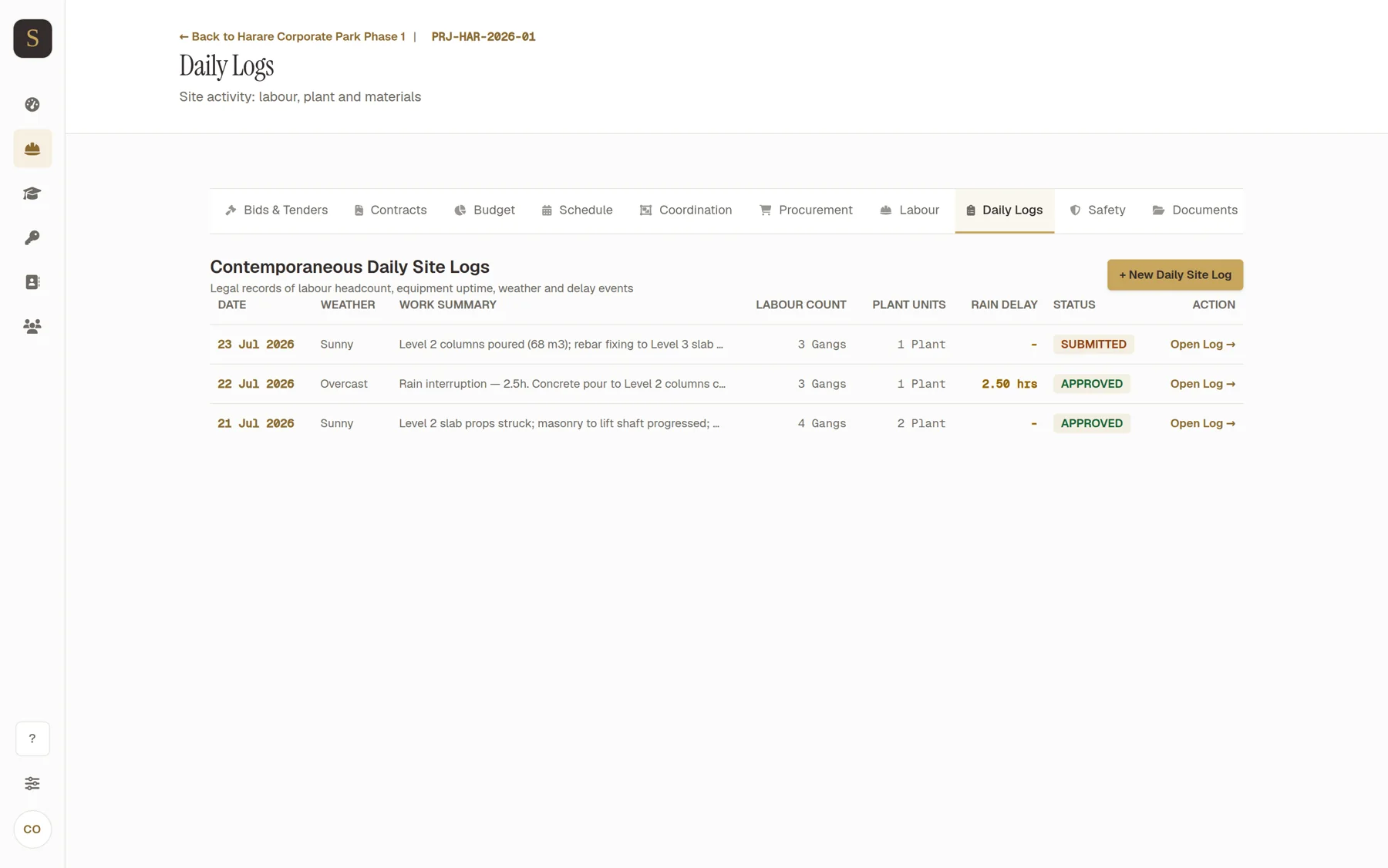Screen dimensions: 1388x868
Task: Click the SUBMITTED status badge
Action: tap(1093, 345)
